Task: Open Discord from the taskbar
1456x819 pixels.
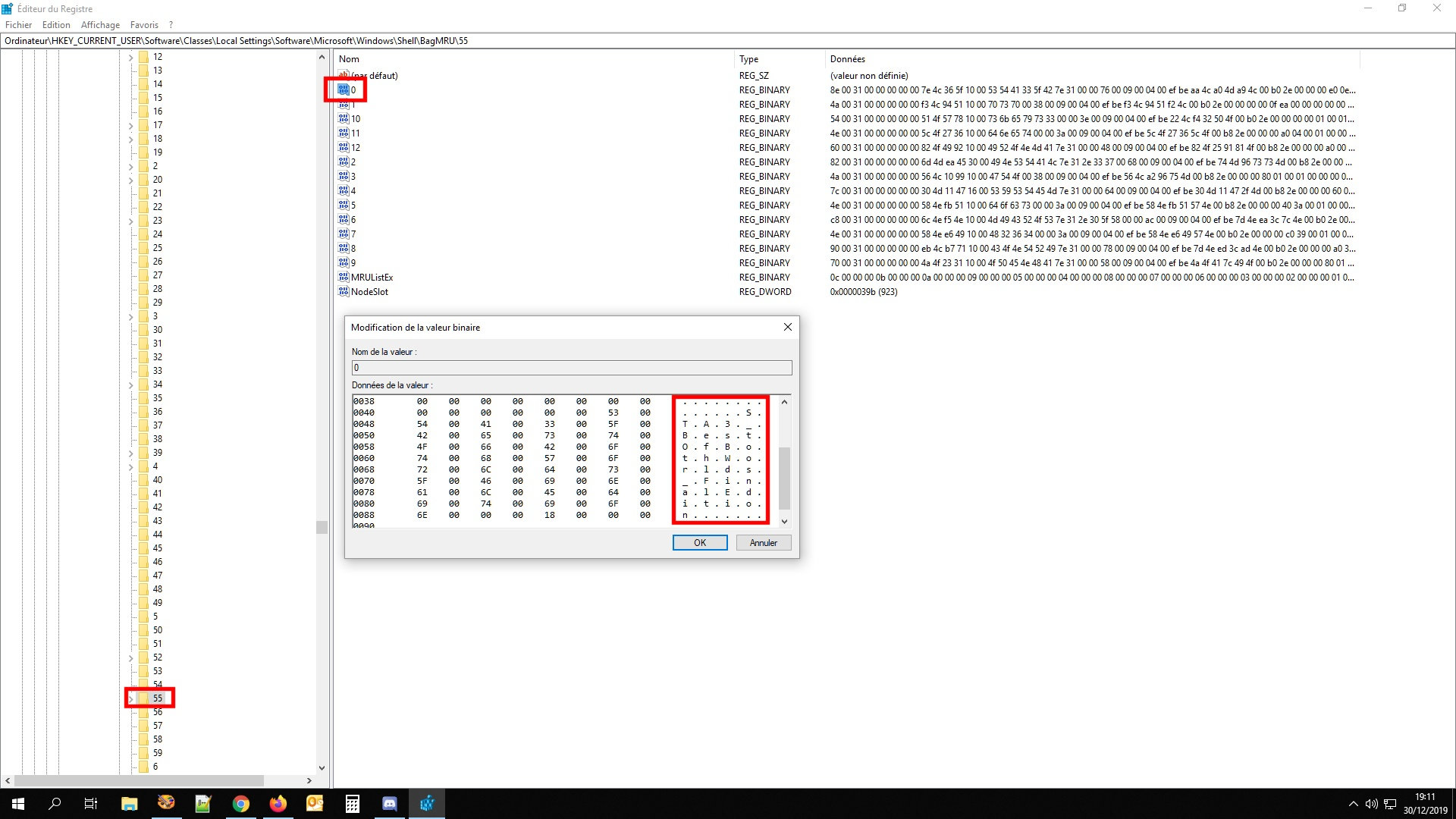Action: click(x=390, y=804)
